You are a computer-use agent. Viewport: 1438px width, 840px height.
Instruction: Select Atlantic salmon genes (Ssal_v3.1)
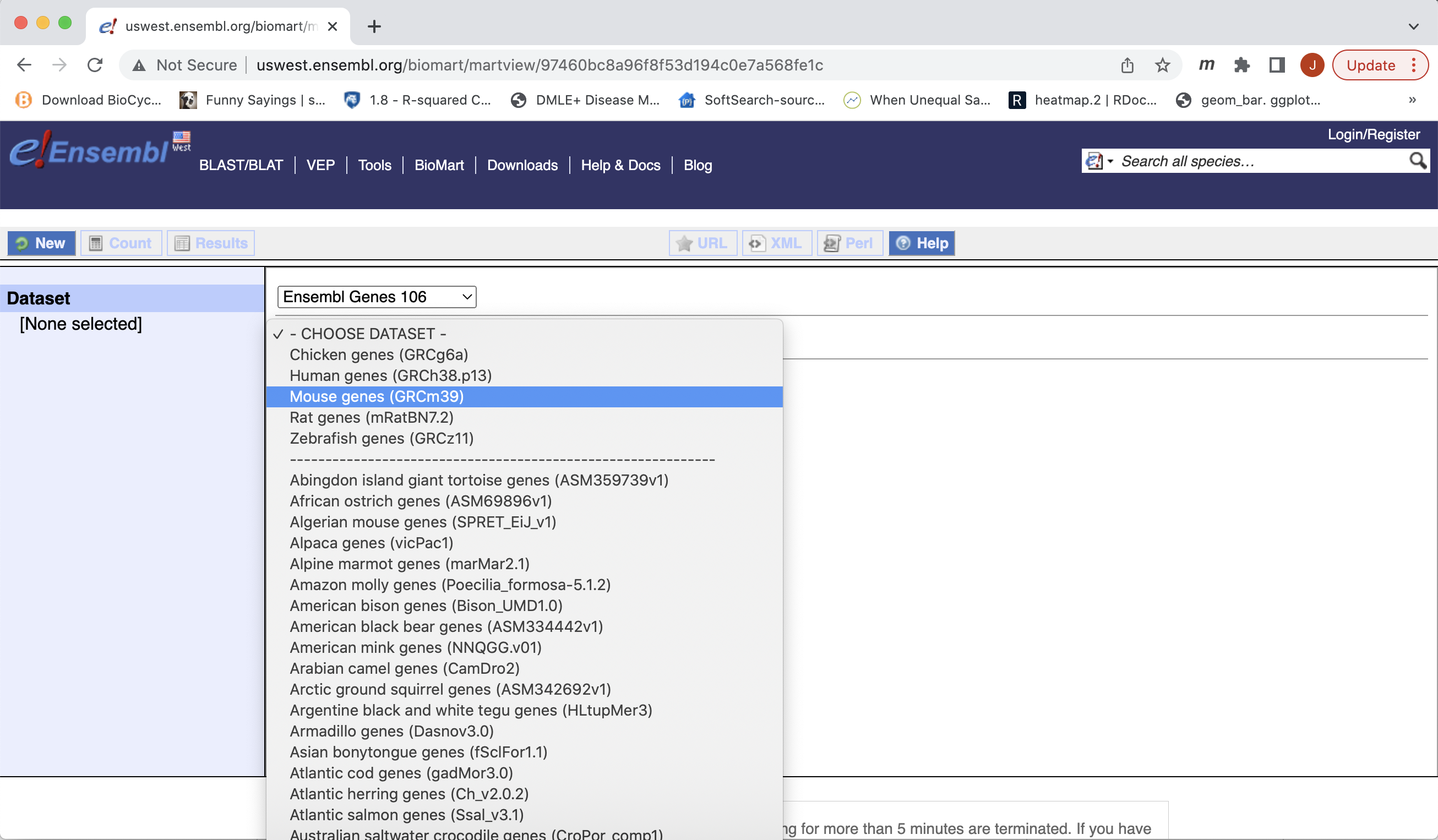[525, 814]
